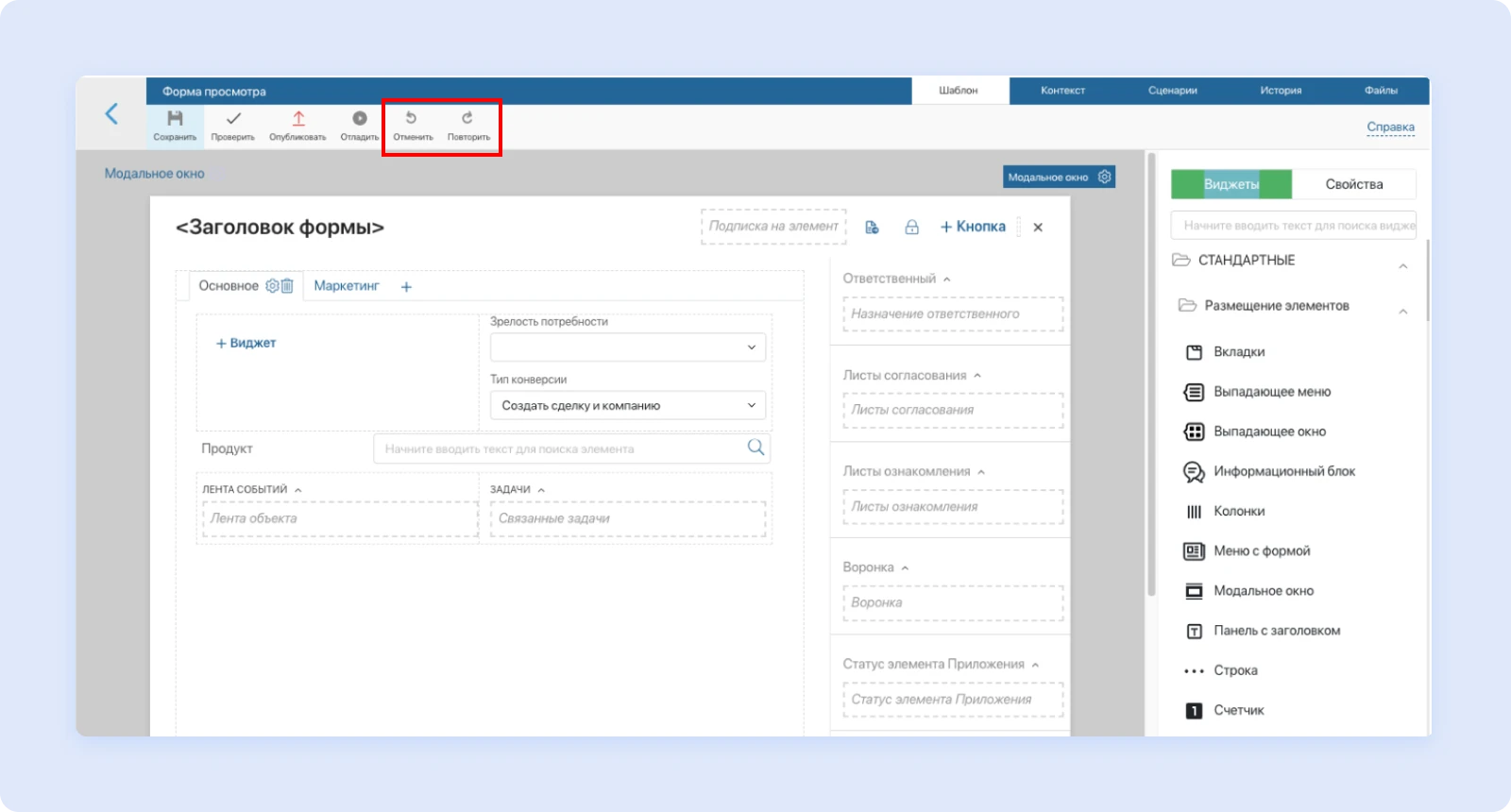Switch to the Сценарии tab
Screen dimensions: 1511x812
1172,91
